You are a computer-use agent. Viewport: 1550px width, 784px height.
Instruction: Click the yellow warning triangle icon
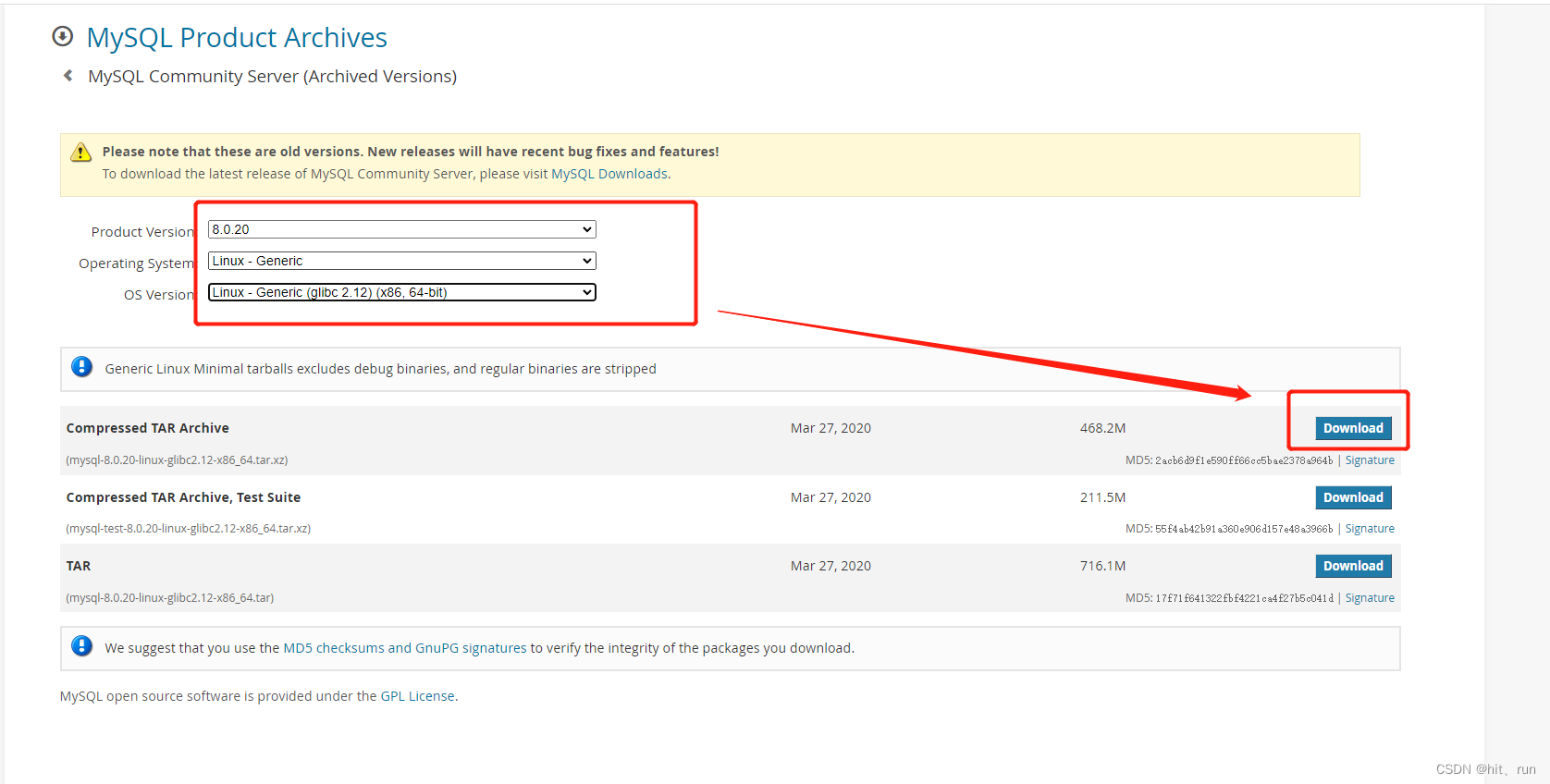pyautogui.click(x=81, y=152)
